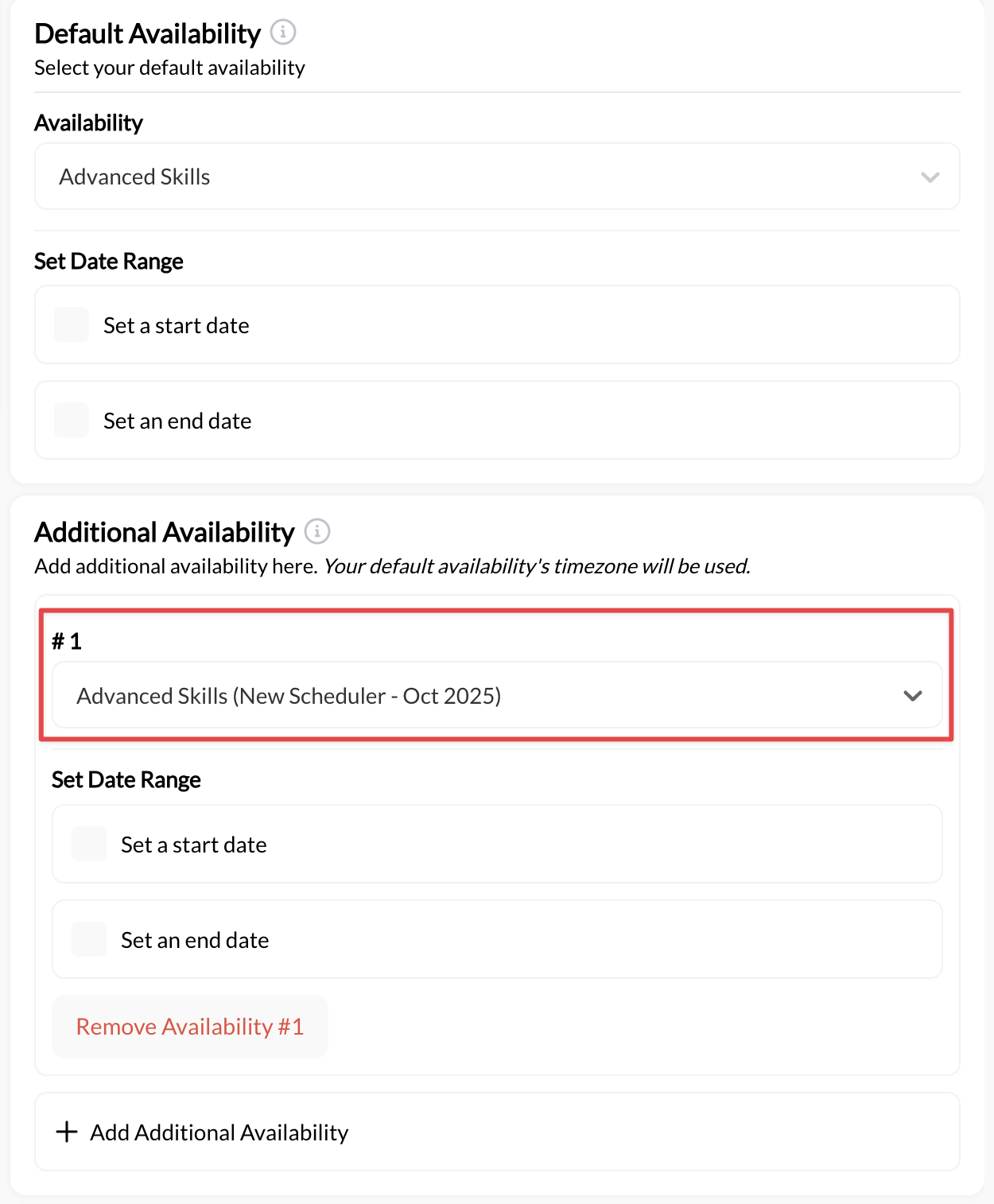The image size is (994, 1204).
Task: Expand the default Availability selection menu
Action: [x=497, y=177]
